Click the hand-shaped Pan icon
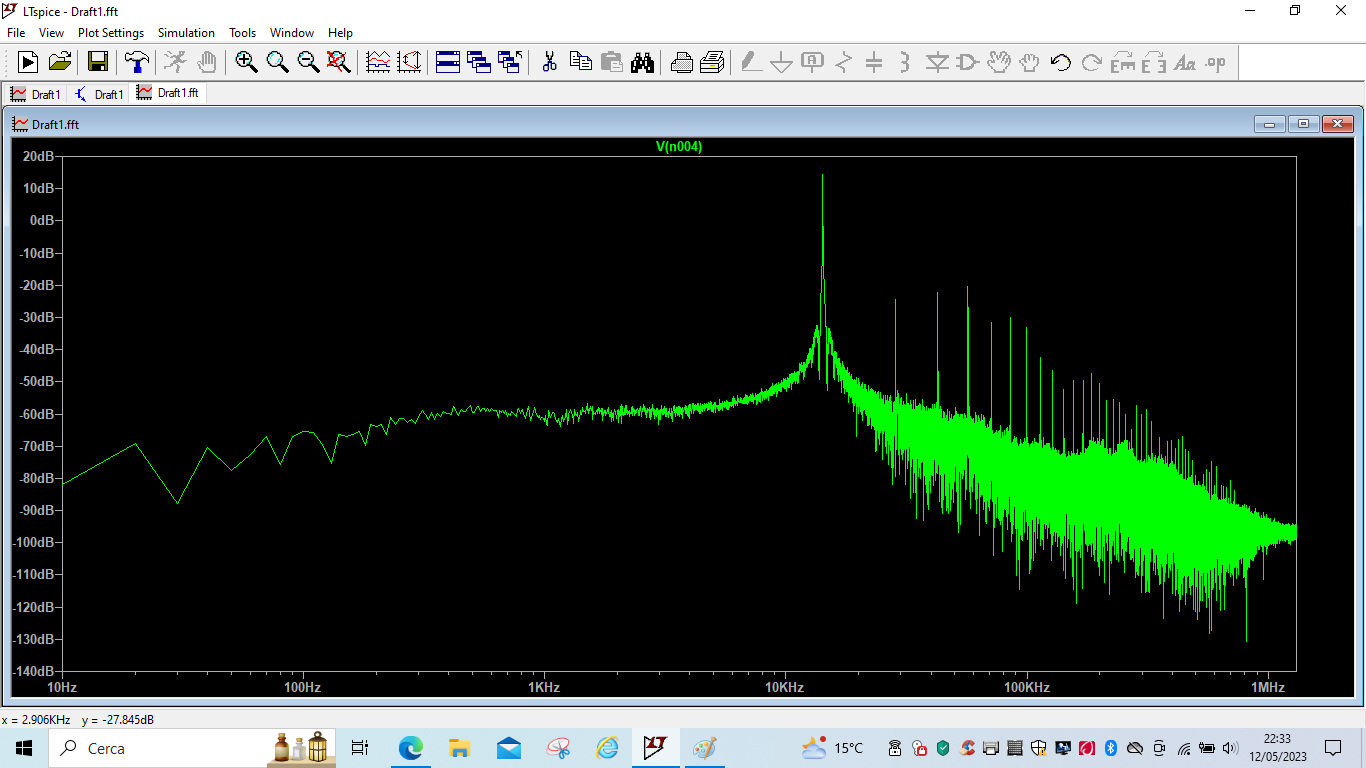The width and height of the screenshot is (1366, 768). coord(206,62)
